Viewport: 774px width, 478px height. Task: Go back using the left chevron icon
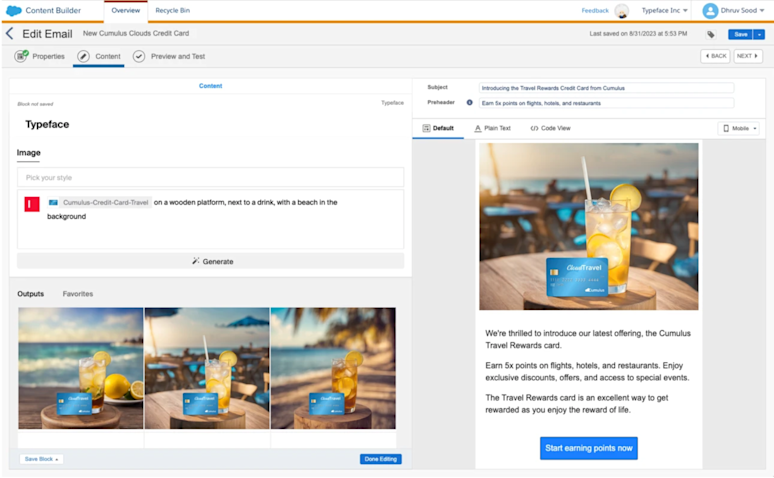point(9,34)
